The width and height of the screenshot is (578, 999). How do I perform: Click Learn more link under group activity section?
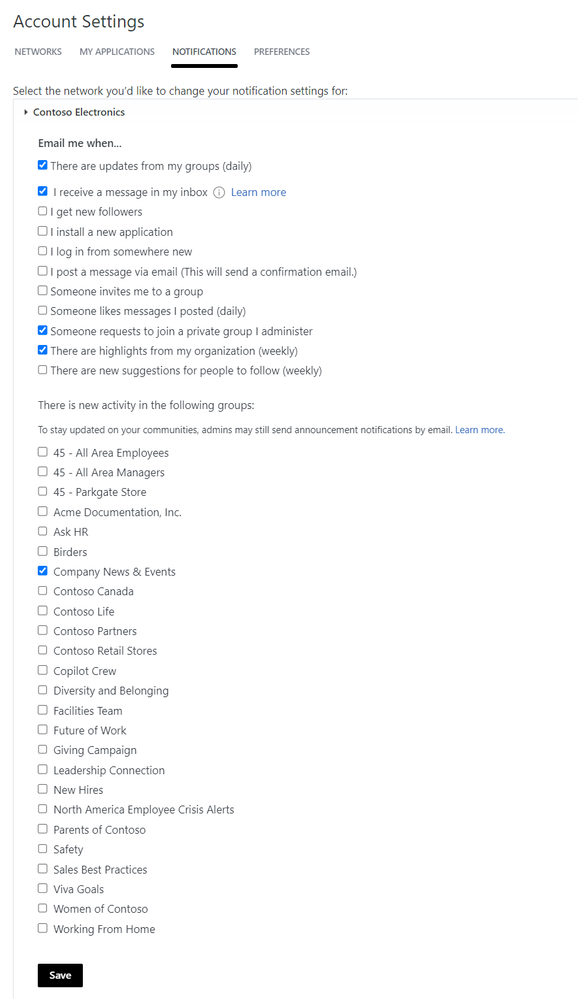pos(479,429)
